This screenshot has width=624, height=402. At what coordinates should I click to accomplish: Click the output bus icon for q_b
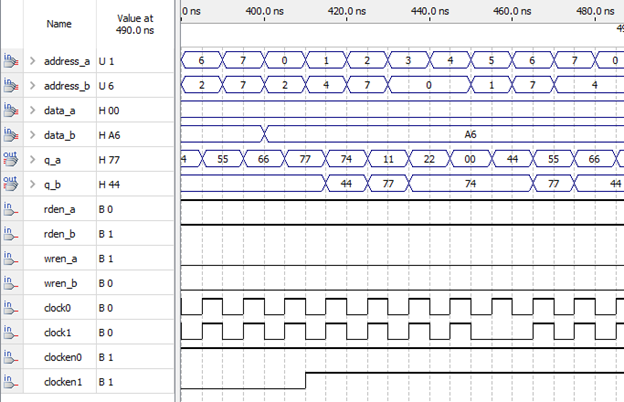pyautogui.click(x=12, y=183)
